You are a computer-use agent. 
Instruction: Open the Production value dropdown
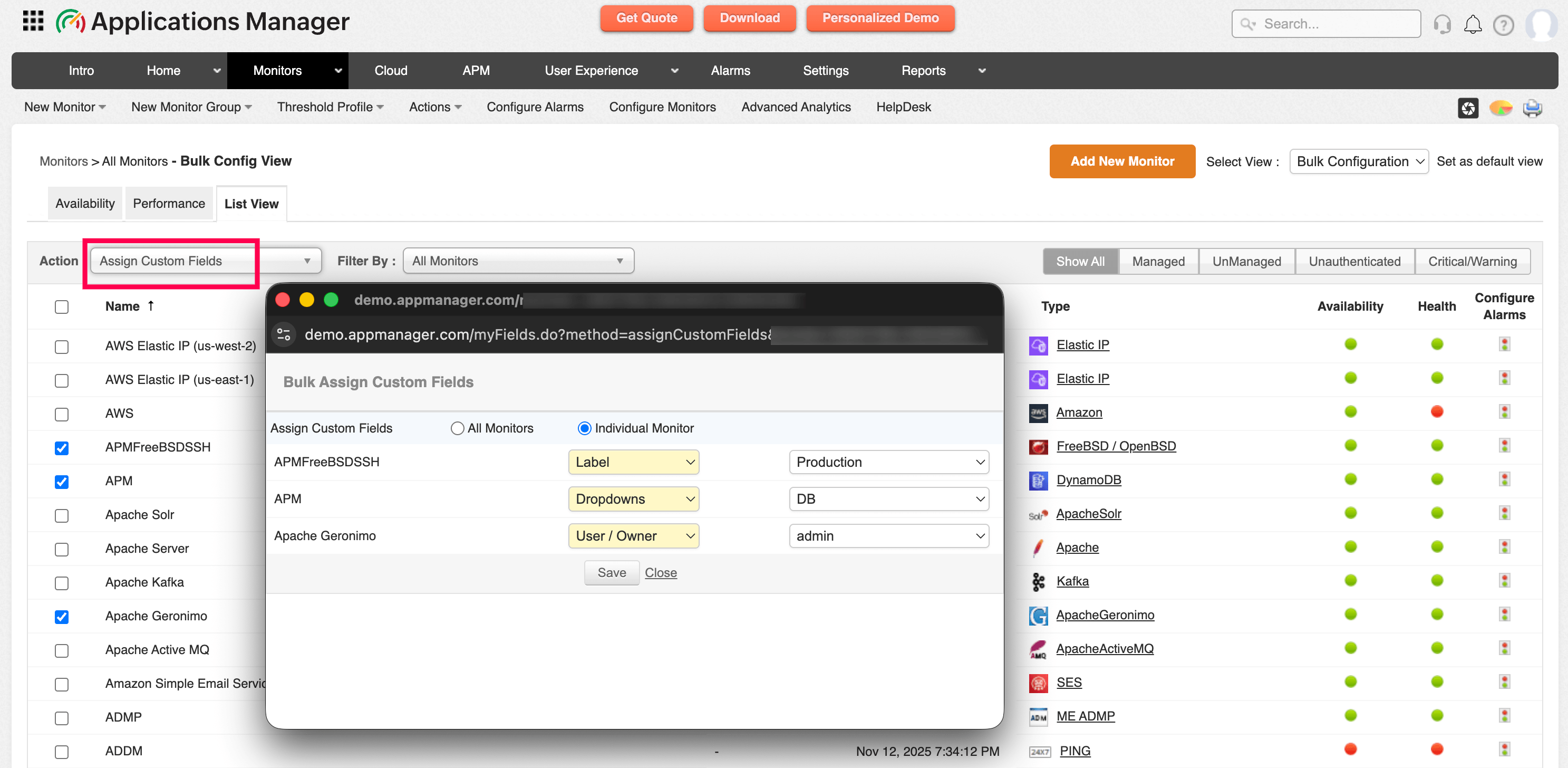[x=889, y=462]
